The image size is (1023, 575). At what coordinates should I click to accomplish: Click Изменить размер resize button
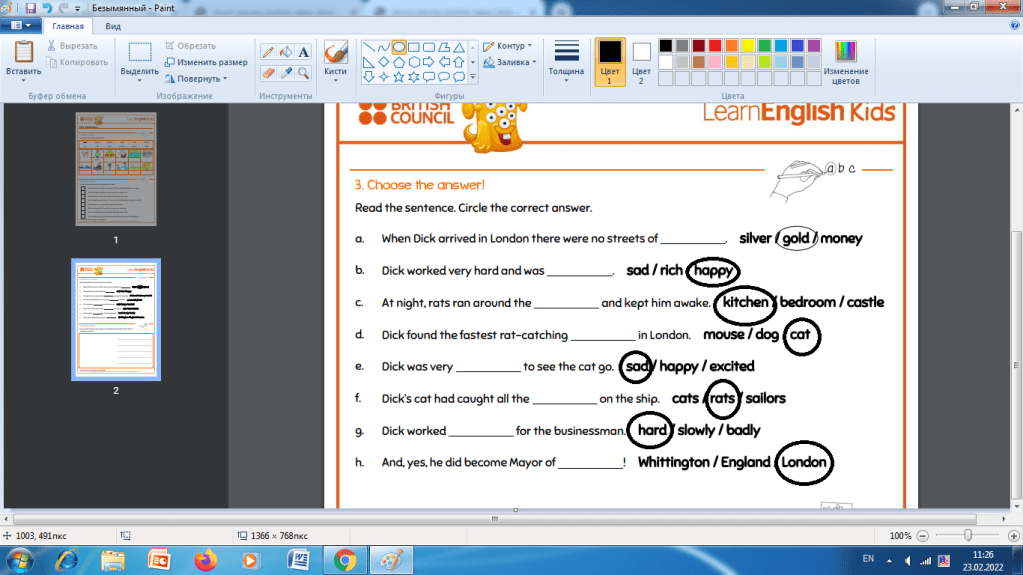(205, 62)
